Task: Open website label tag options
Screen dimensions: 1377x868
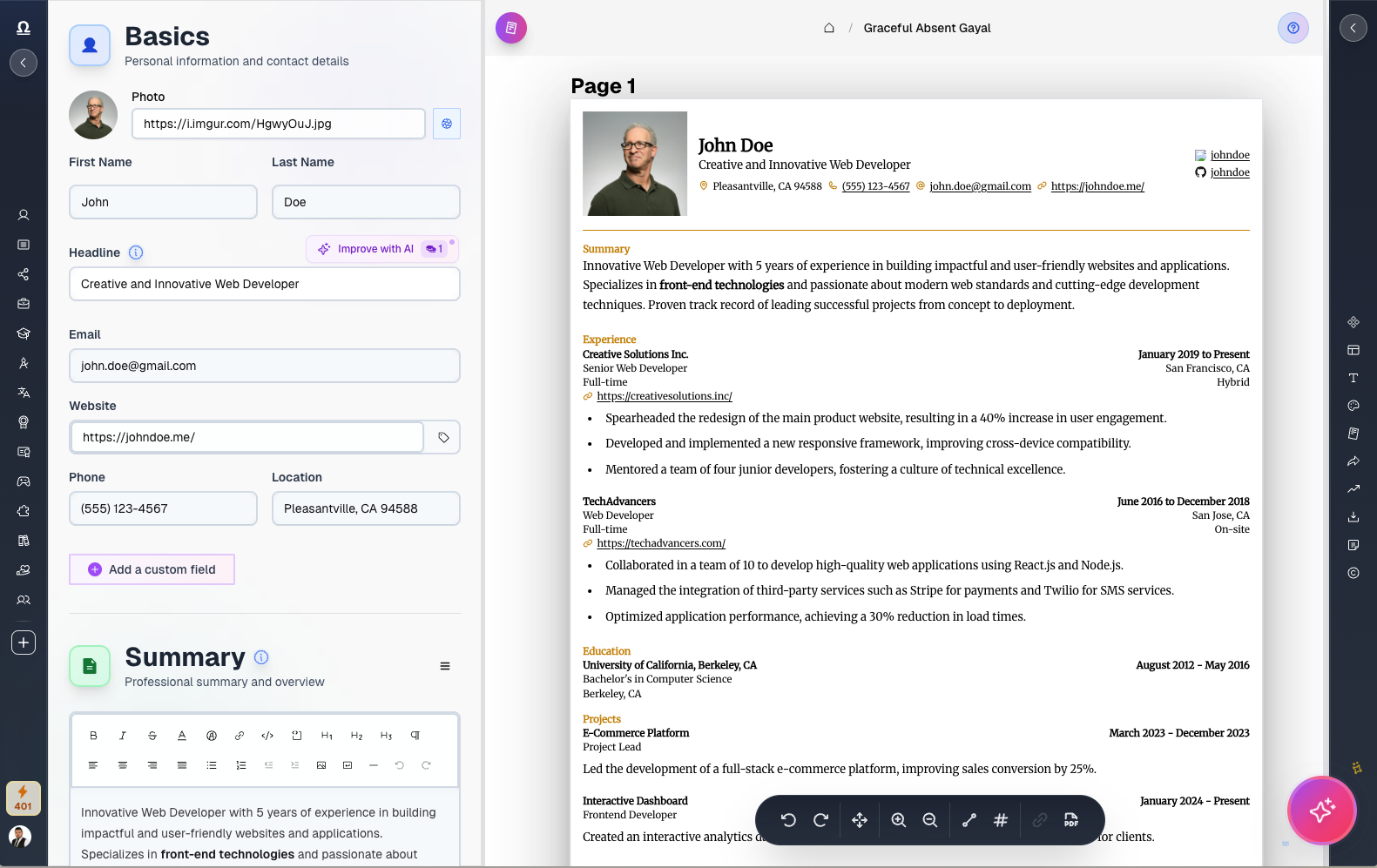Action: coord(443,437)
